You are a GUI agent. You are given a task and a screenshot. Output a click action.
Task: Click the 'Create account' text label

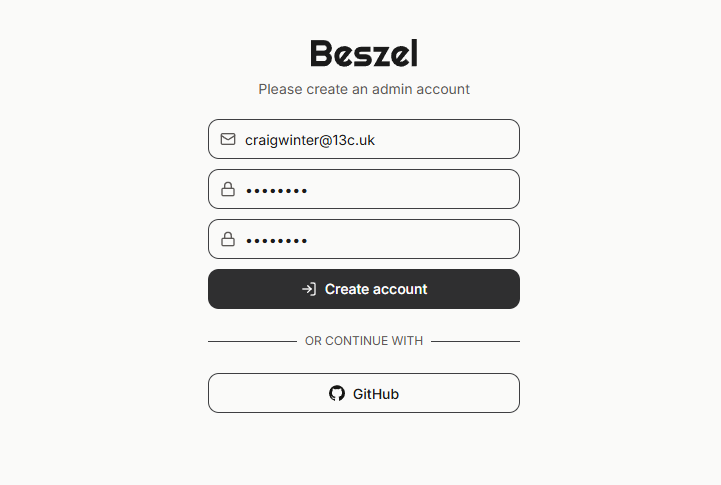point(376,289)
